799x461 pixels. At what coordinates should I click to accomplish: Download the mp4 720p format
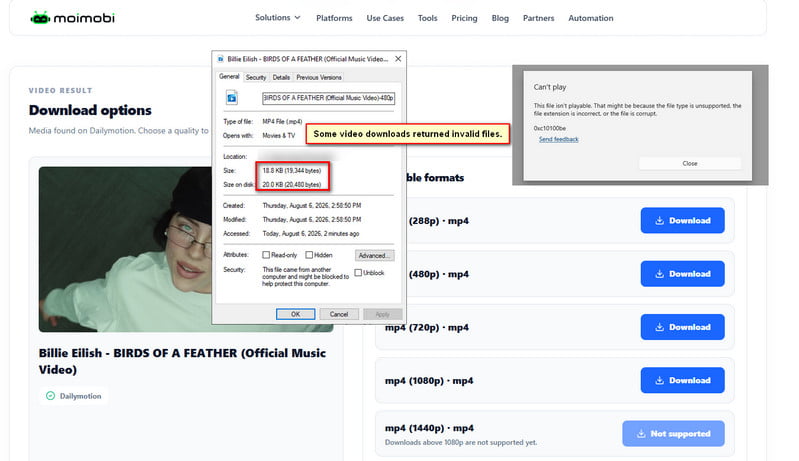tap(682, 327)
